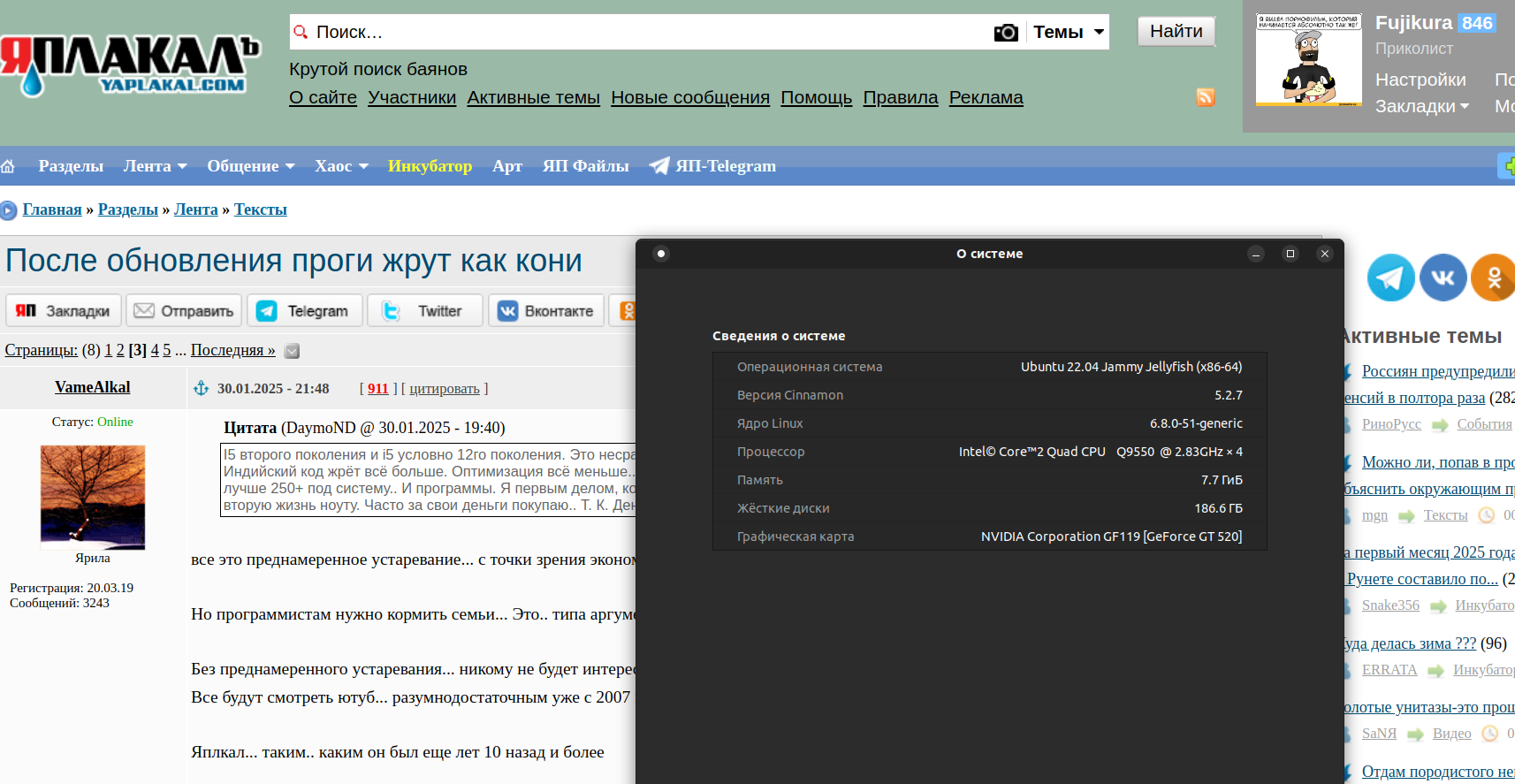Click the home icon in the navigation bar
This screenshot has width=1515, height=784.
coord(8,166)
